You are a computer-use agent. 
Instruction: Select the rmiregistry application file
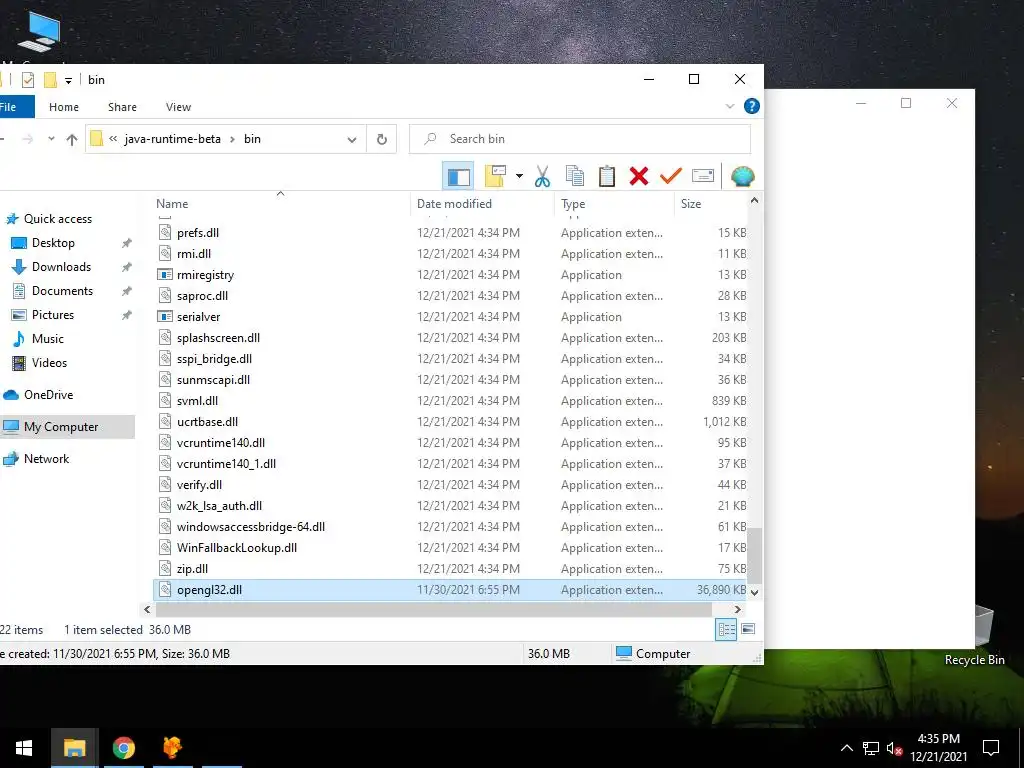205,275
